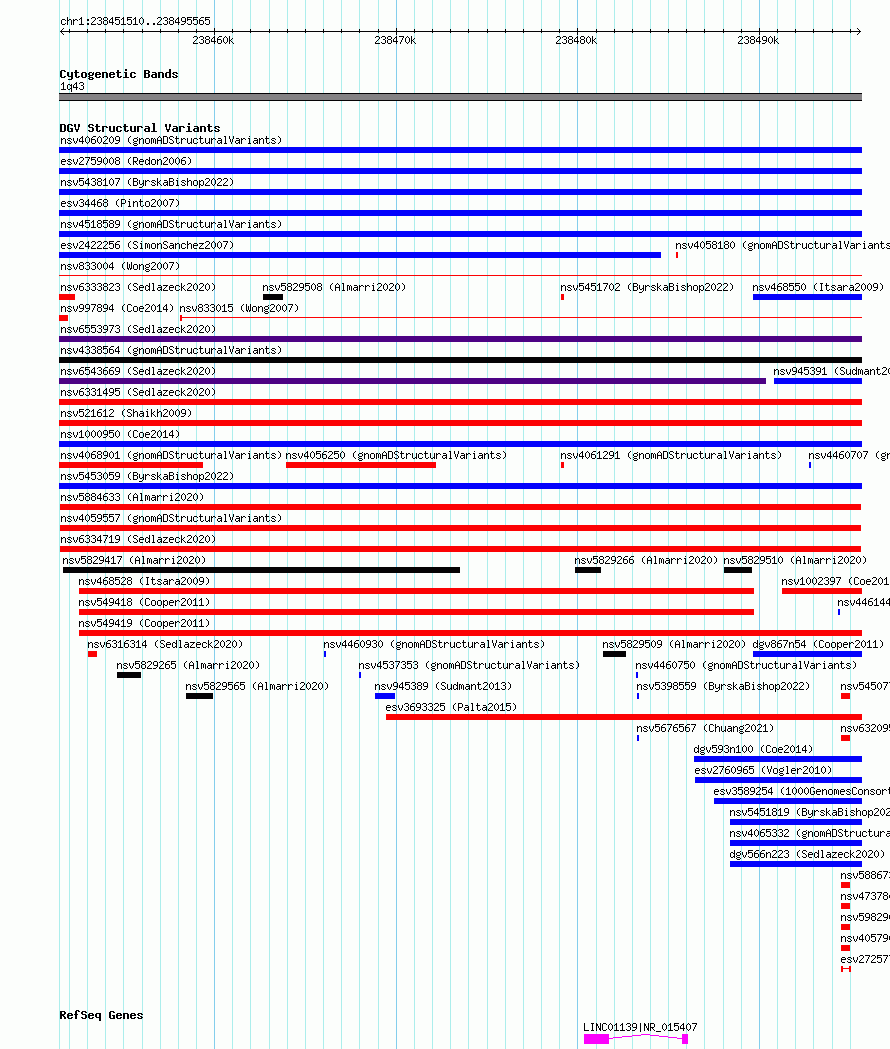890x1049 pixels.
Task: Click the 238480k ruler position
Action: pos(576,40)
